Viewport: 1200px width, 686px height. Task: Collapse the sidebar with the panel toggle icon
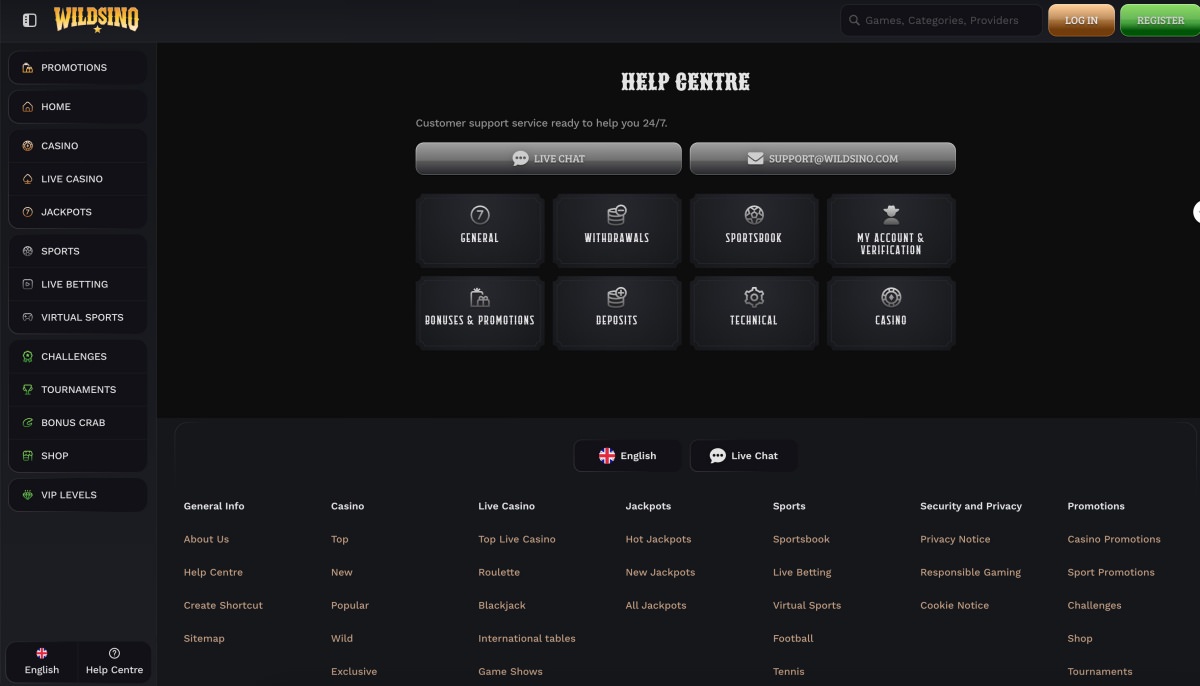29,20
